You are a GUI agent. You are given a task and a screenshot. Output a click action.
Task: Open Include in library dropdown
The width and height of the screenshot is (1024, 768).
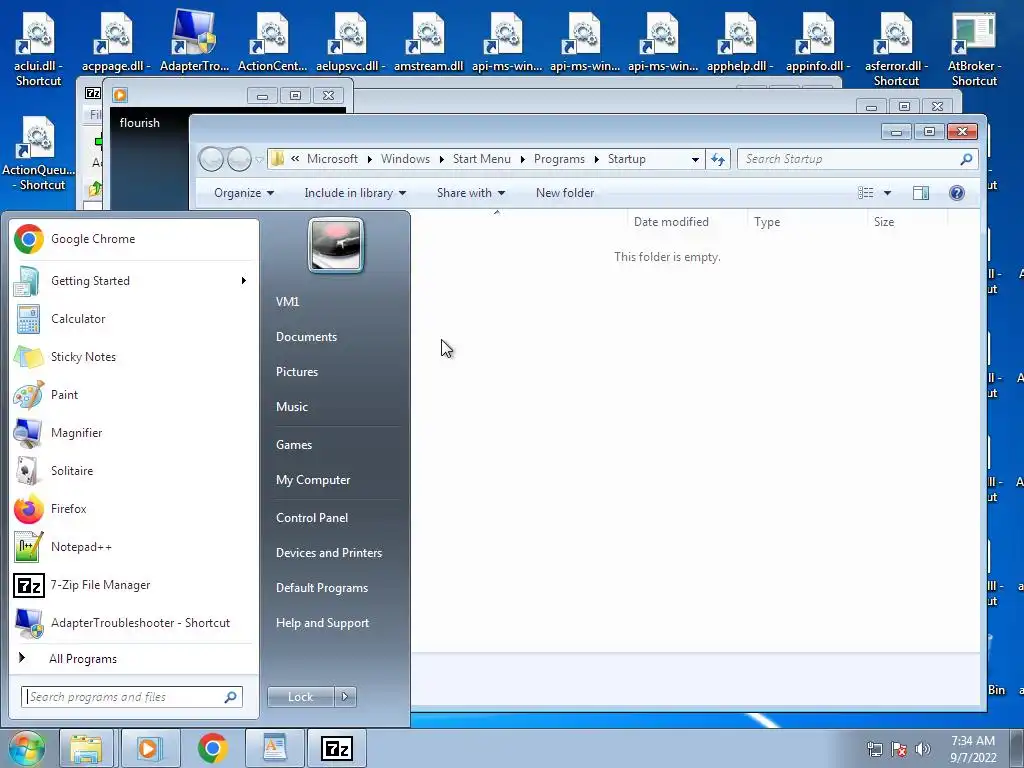[355, 193]
